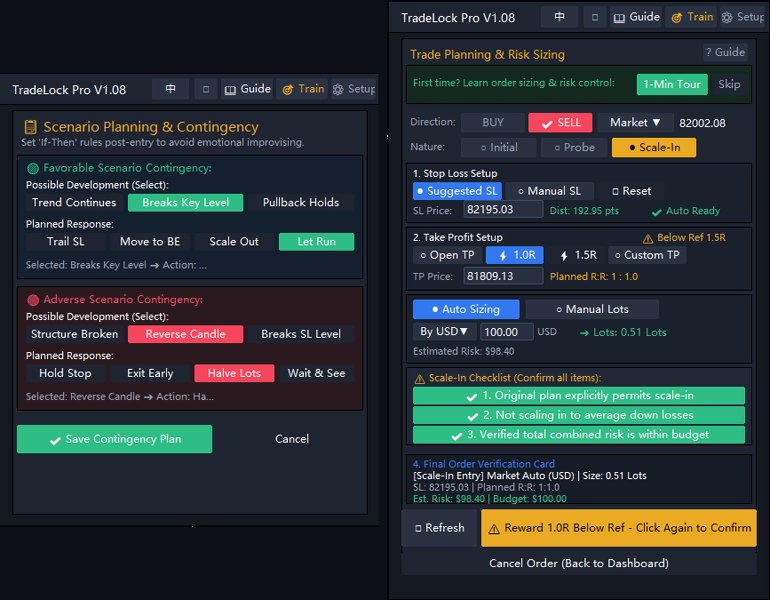This screenshot has width=770, height=600.
Task: Click the small square icon in left panel header
Action: pyautogui.click(x=206, y=89)
